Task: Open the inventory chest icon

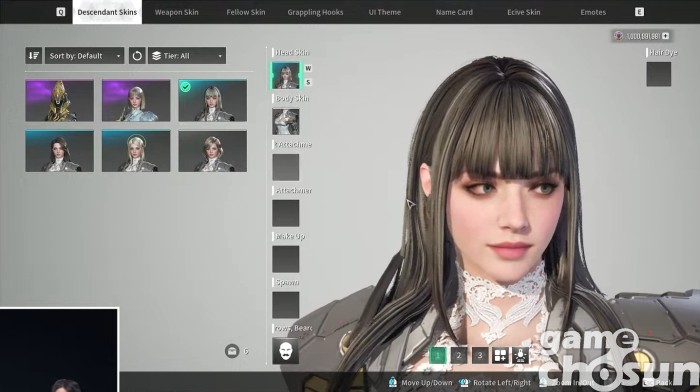Action: (232, 351)
